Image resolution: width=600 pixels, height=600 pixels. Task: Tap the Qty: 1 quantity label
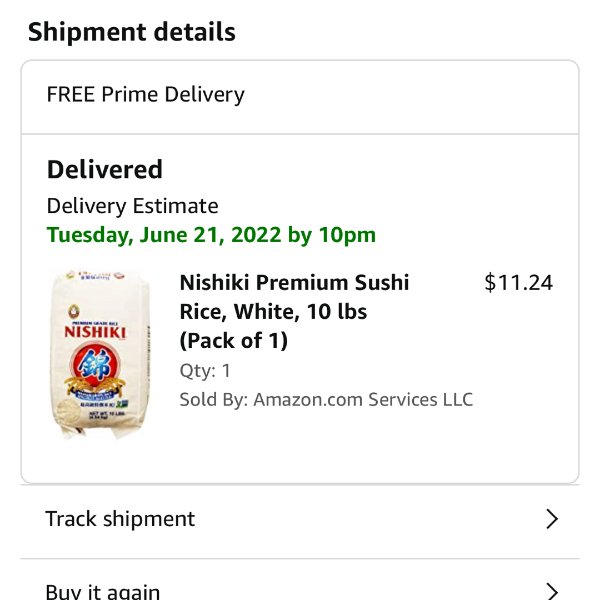(x=205, y=370)
